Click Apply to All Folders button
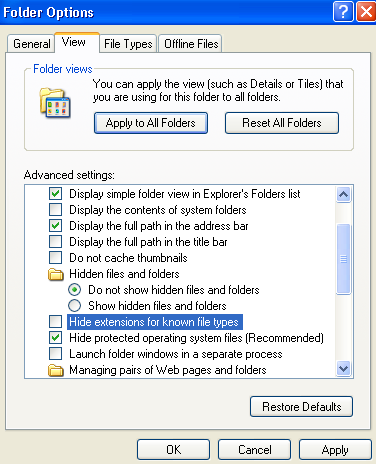 tap(151, 123)
